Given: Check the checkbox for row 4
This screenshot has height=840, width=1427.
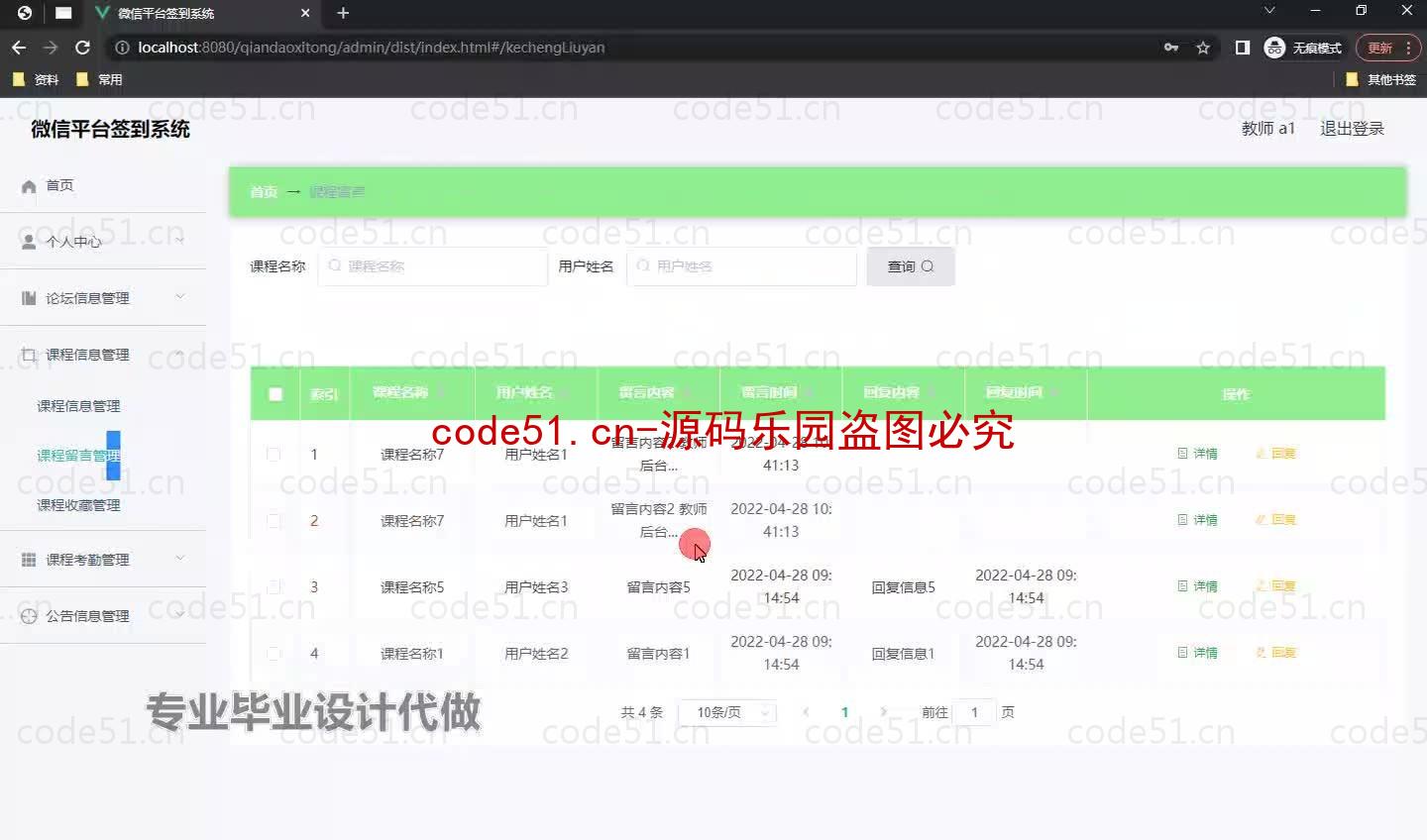Looking at the screenshot, I should point(274,654).
